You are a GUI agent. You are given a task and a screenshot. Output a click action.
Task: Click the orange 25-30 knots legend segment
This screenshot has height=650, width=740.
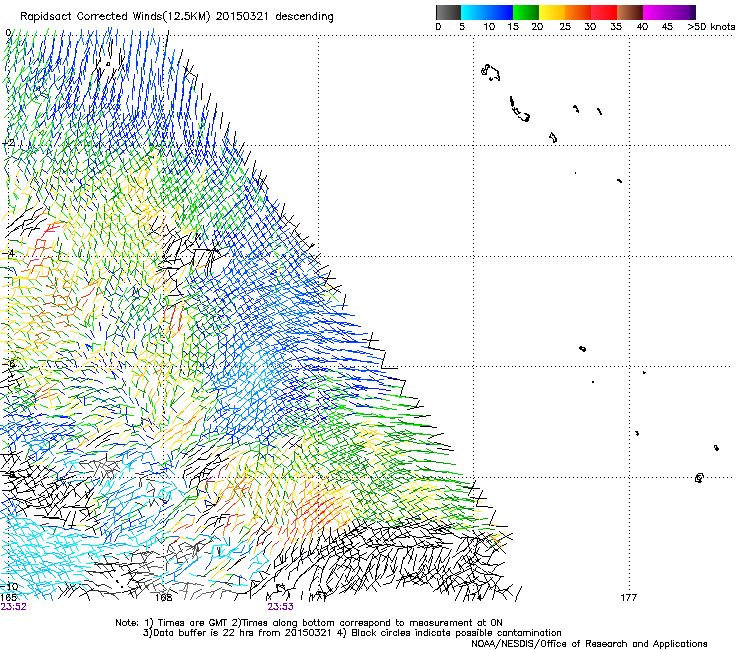(x=578, y=12)
